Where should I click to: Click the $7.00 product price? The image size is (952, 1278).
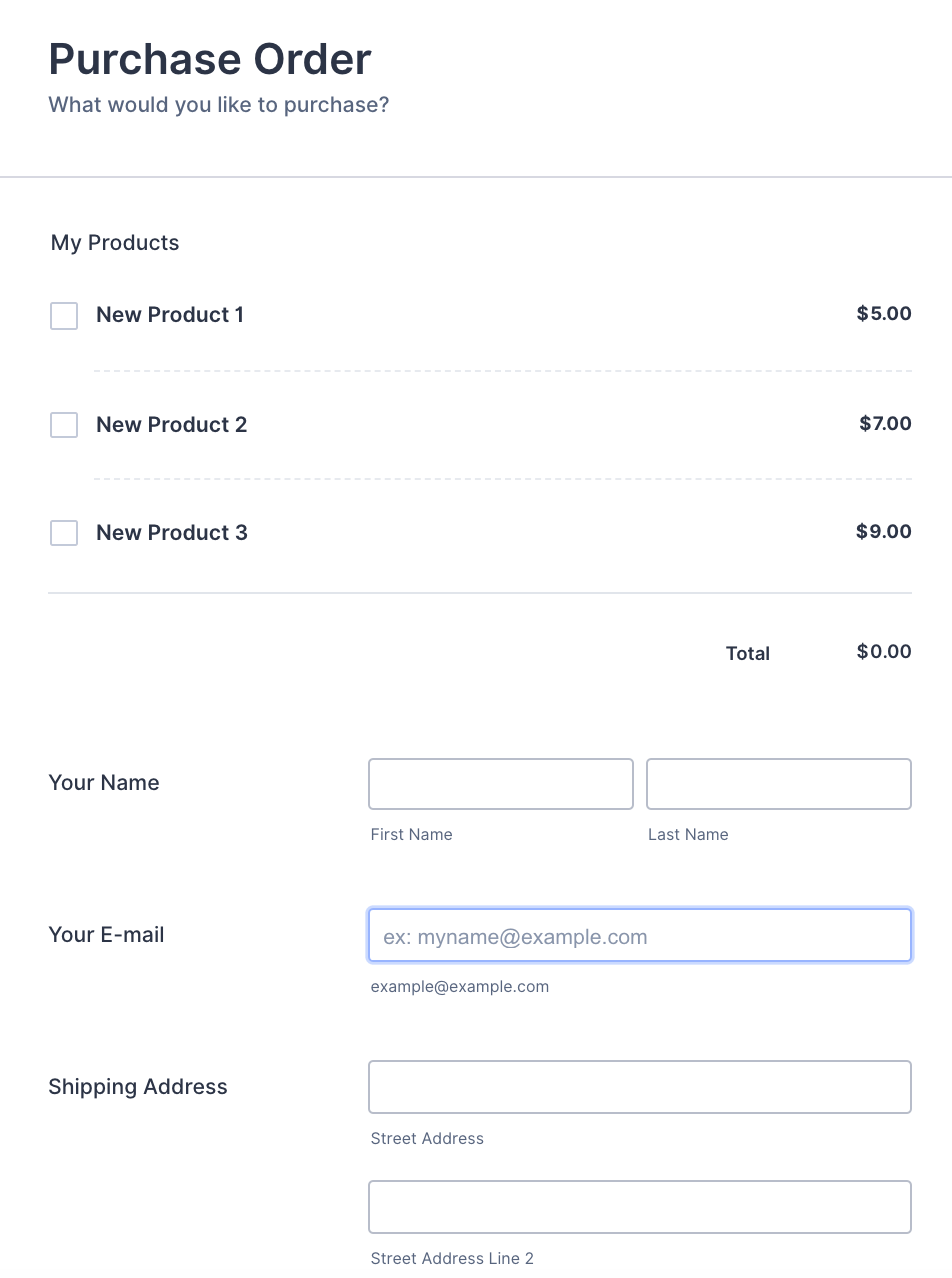[885, 424]
